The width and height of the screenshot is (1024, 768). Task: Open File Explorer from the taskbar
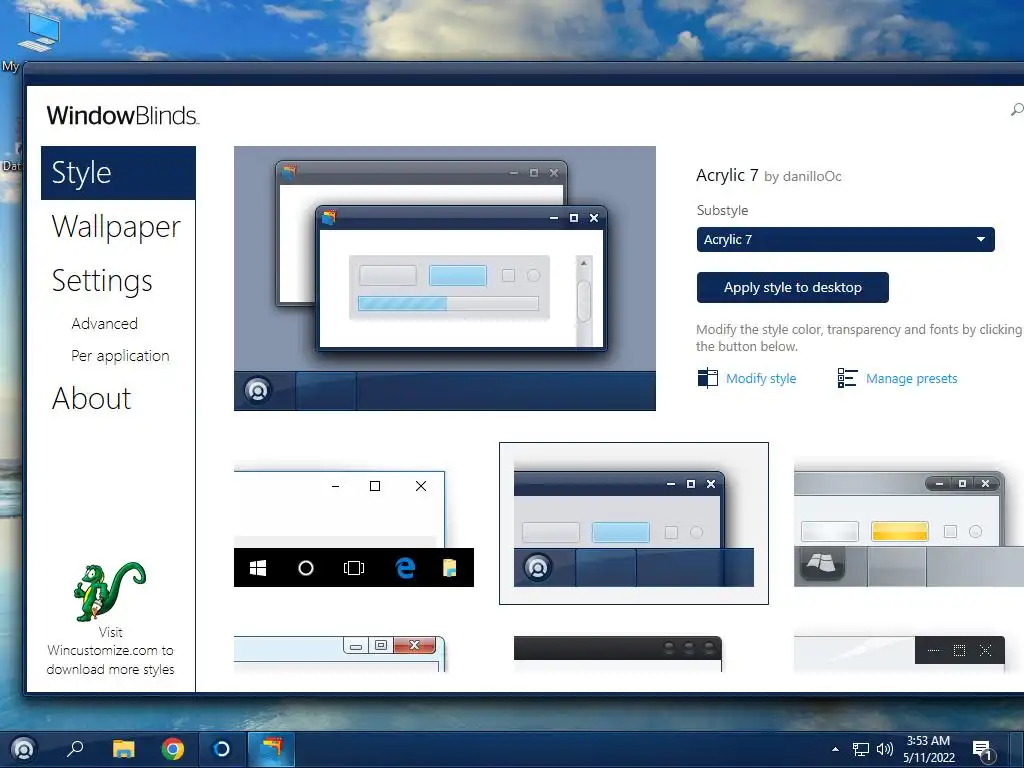coord(123,748)
